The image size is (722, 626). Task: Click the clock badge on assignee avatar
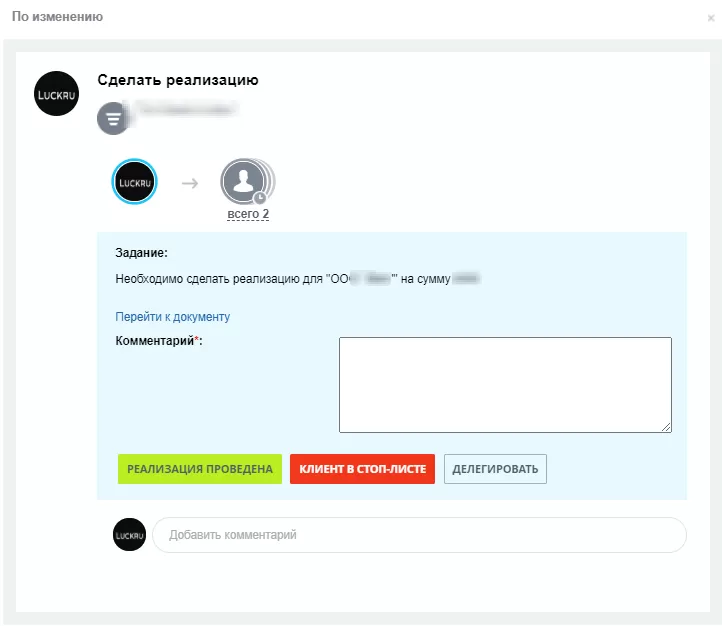click(x=260, y=197)
